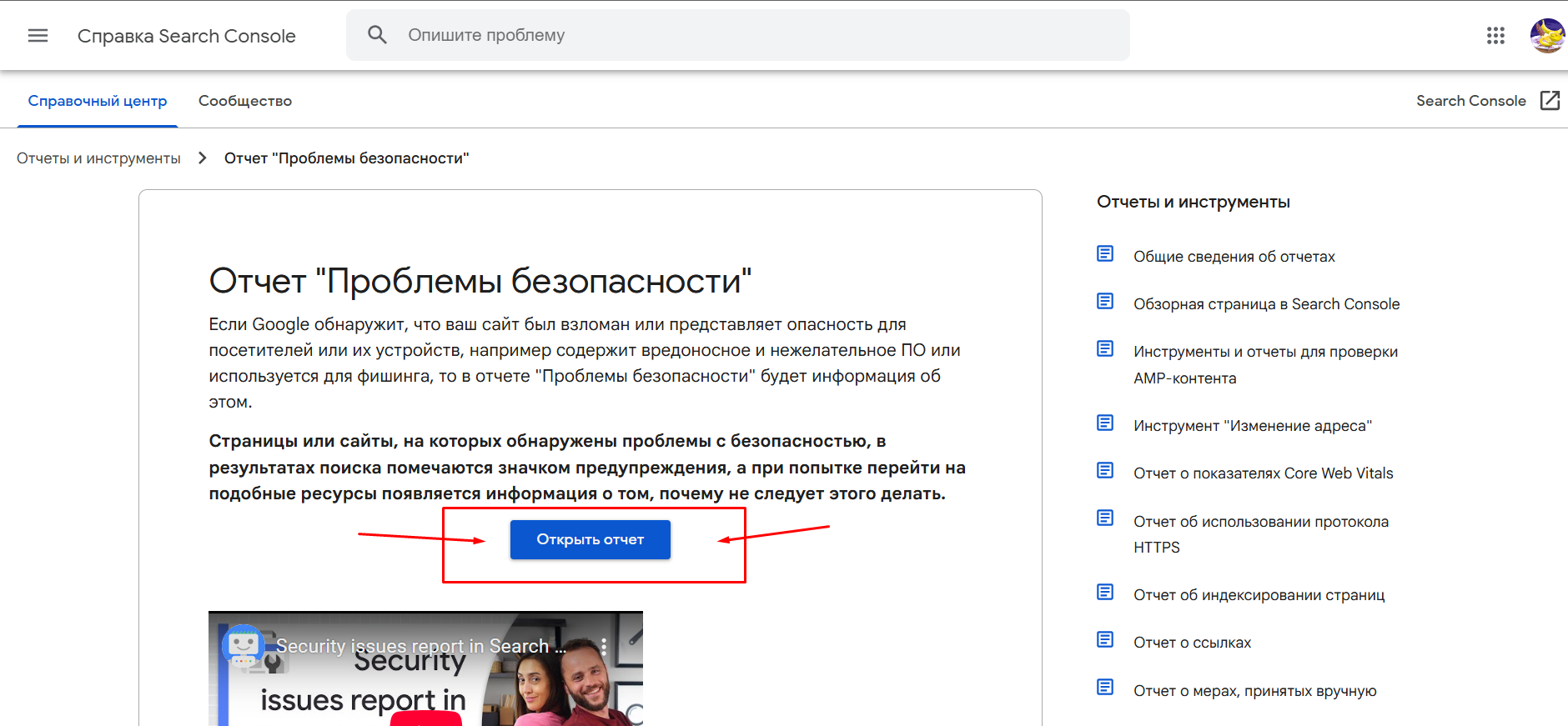1568x726 pixels.
Task: Open "Отчет о ссылках" article
Action: click(x=1193, y=643)
